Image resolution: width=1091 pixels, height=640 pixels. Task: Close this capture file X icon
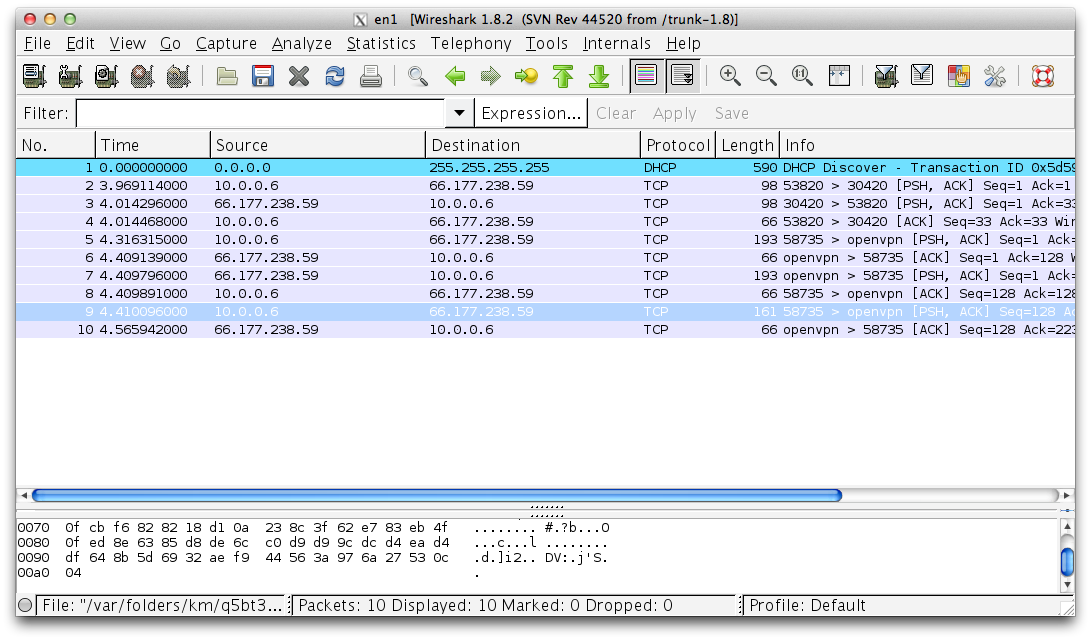pyautogui.click(x=299, y=76)
